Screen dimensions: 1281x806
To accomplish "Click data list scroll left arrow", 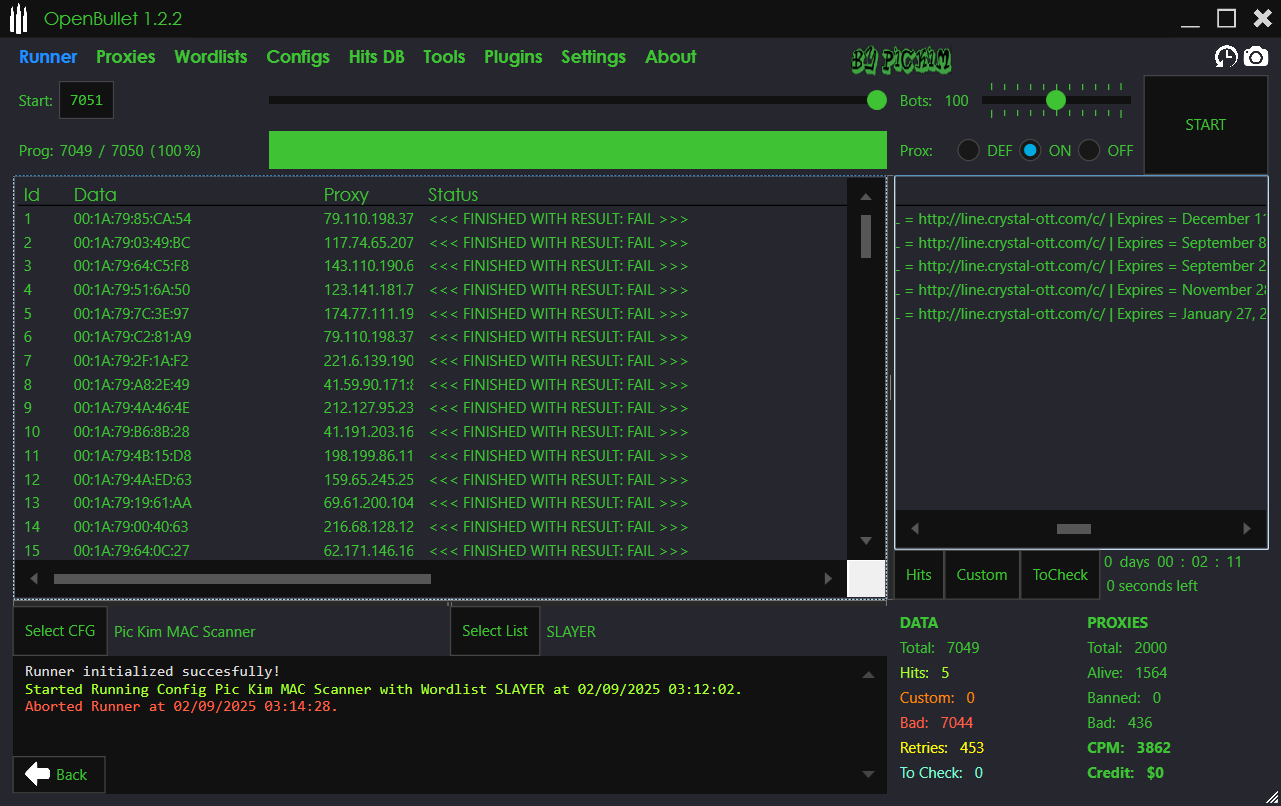I will click(x=34, y=578).
